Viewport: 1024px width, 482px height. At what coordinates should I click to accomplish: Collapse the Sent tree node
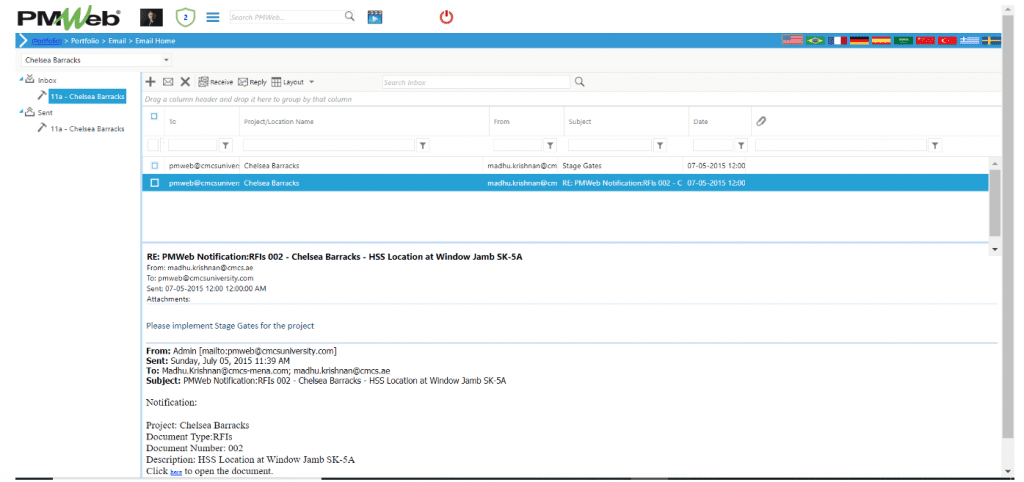[x=22, y=112]
